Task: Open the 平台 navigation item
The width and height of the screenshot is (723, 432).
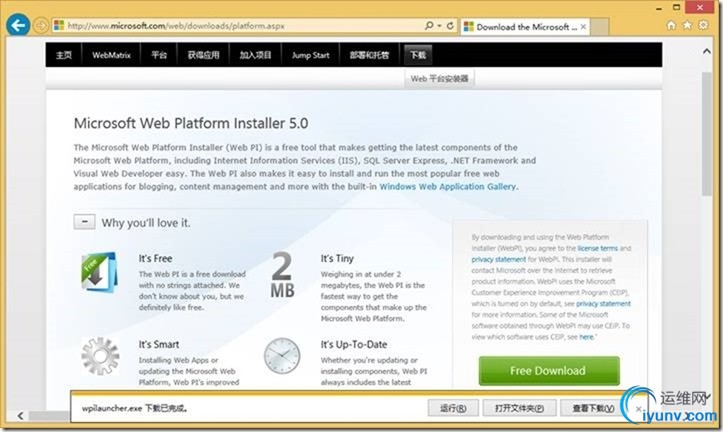Action: pyautogui.click(x=159, y=55)
